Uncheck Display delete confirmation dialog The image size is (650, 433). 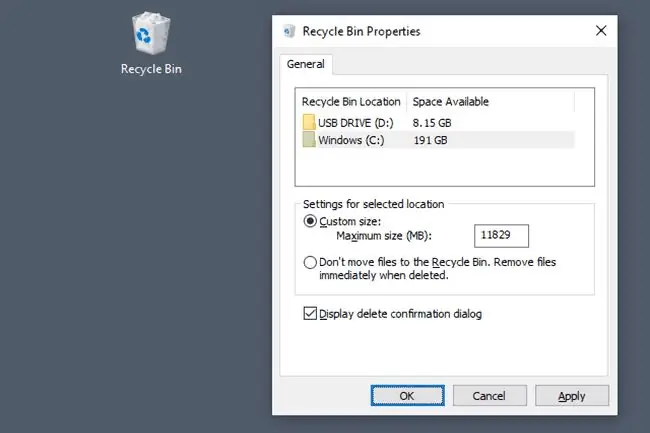(310, 313)
